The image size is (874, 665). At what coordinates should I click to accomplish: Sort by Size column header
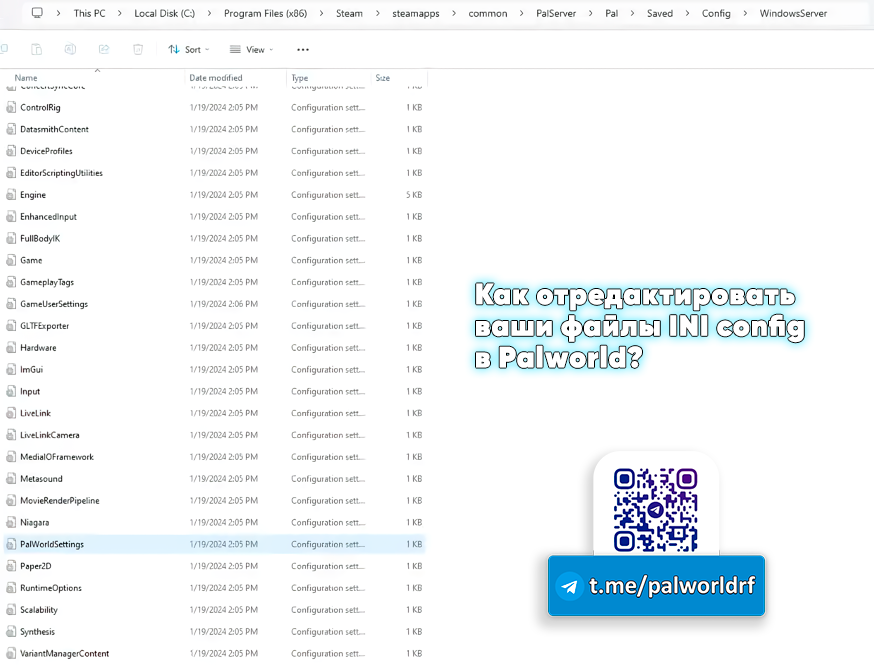point(382,78)
